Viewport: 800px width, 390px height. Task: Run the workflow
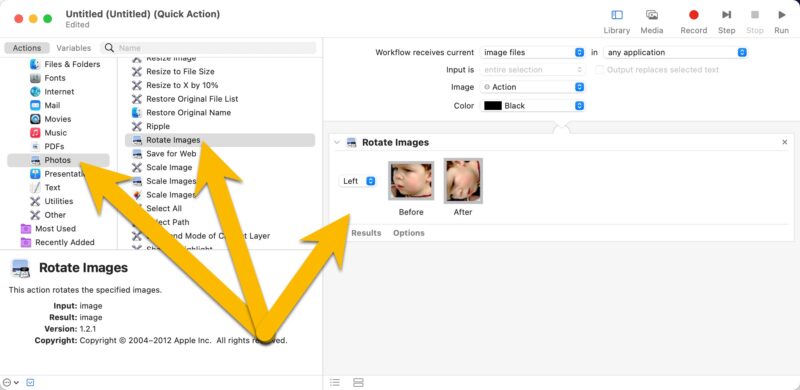[x=782, y=15]
